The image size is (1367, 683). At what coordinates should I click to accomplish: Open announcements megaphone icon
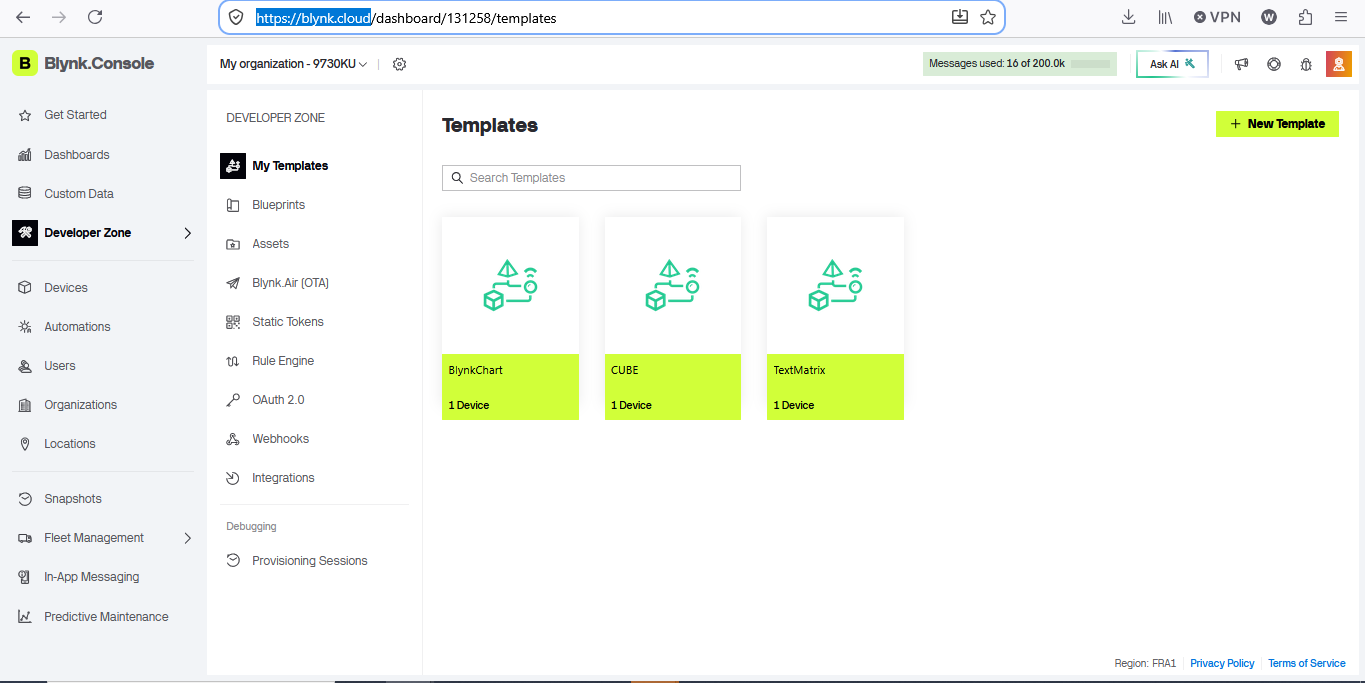coord(1241,64)
